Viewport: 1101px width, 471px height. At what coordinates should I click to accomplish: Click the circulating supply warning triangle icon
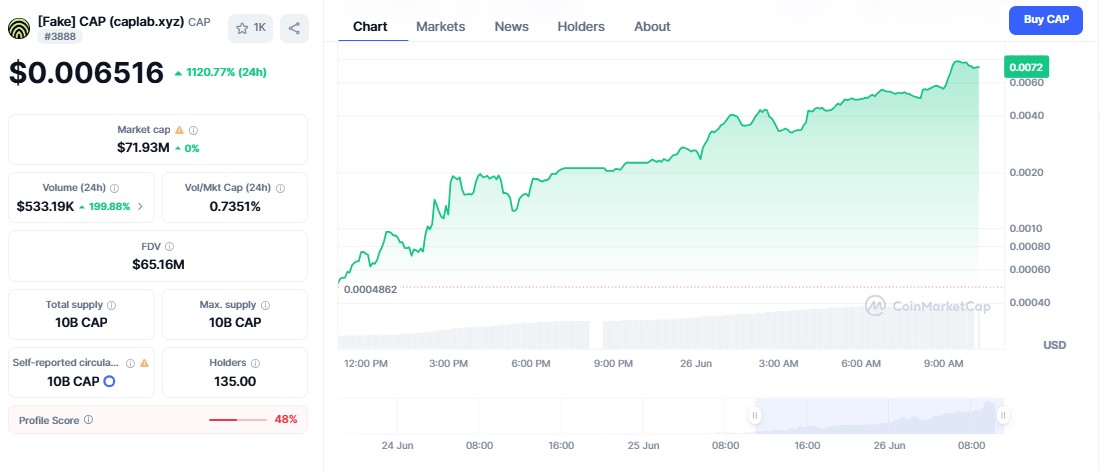coord(144,363)
